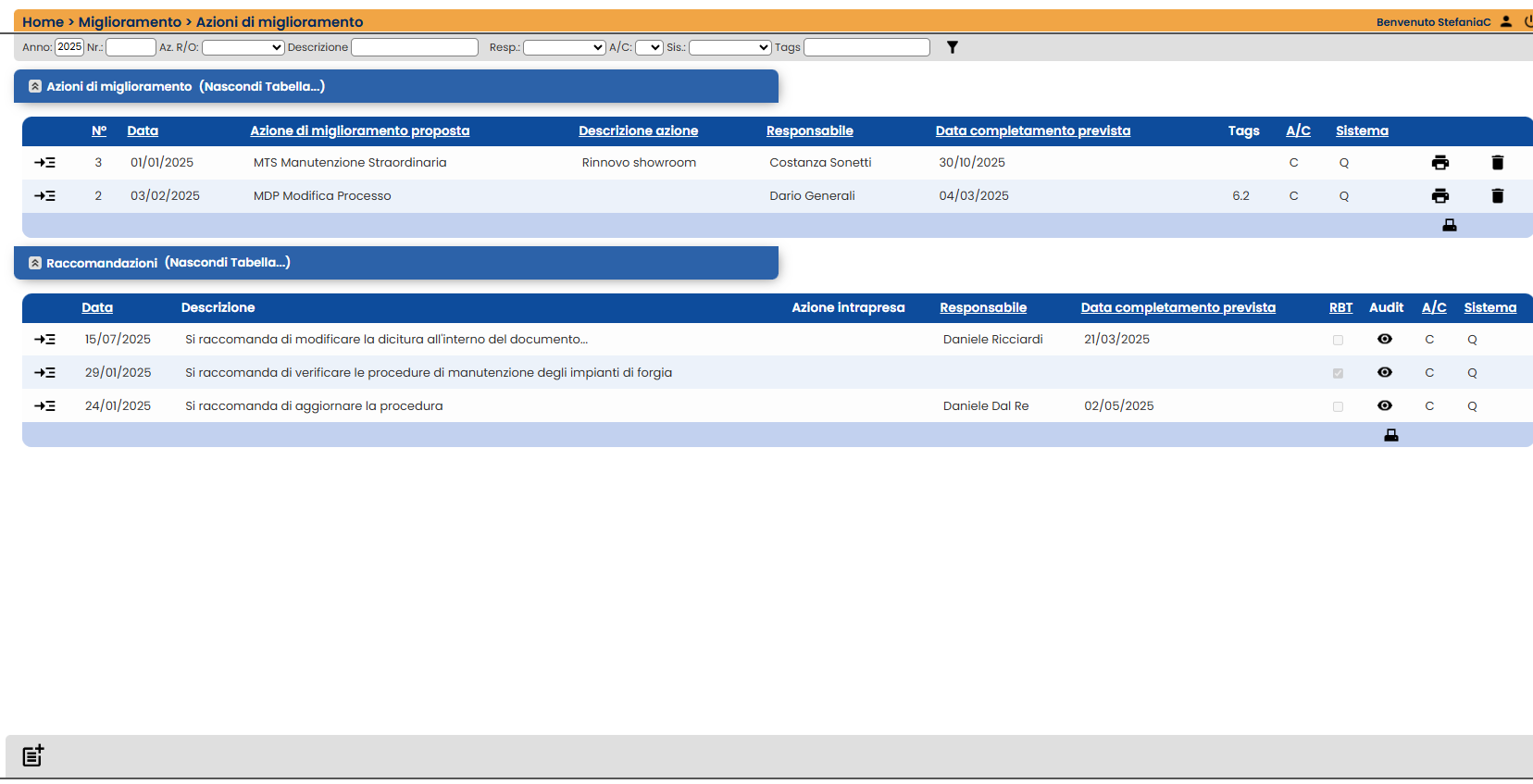Click export icon below the Raccomandazioni table
The image size is (1533, 784).
(1390, 435)
